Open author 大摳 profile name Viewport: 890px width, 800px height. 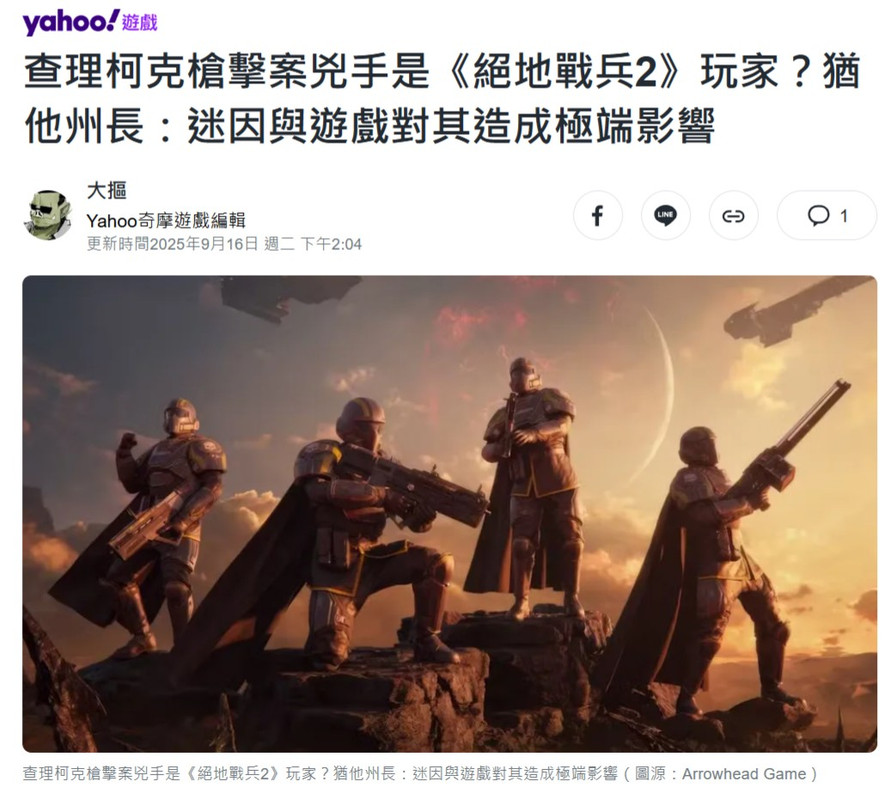[106, 190]
